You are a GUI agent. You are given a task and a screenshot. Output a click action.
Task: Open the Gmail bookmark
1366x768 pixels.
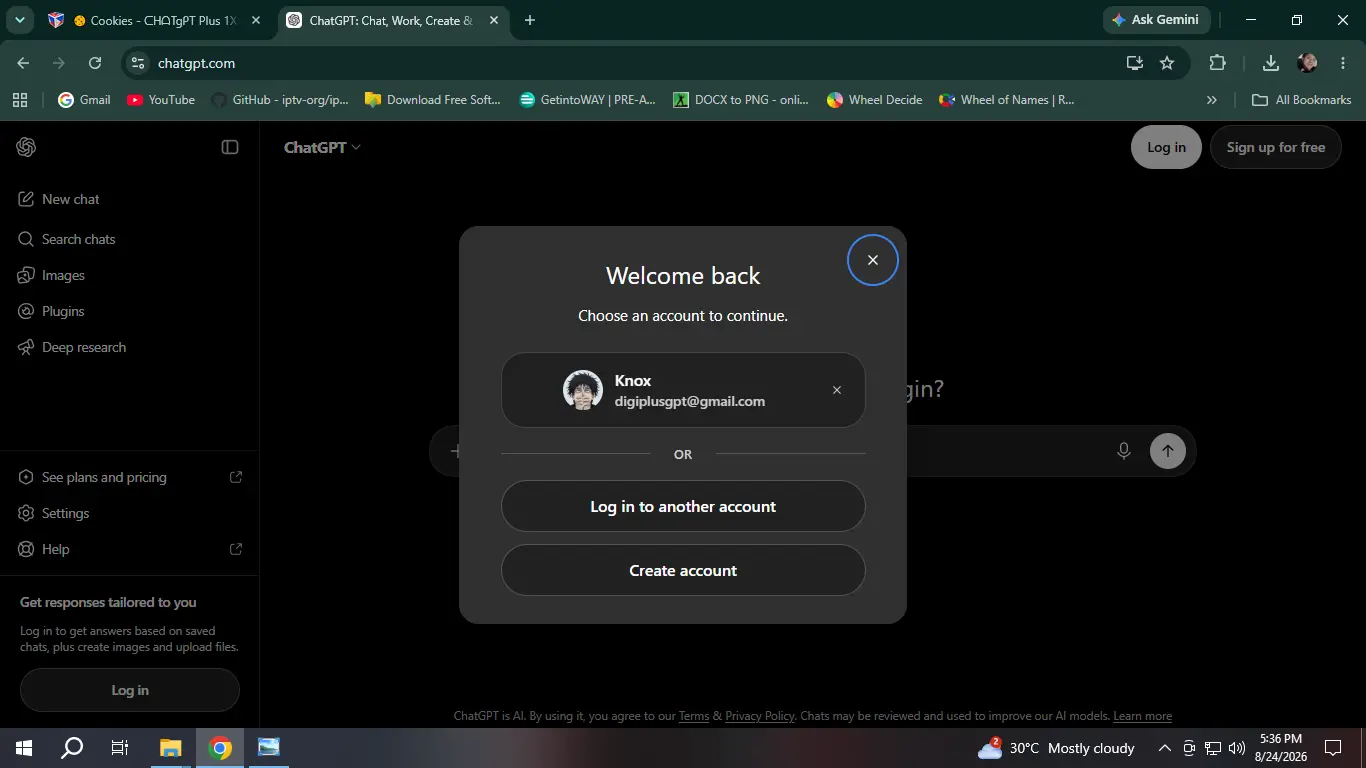pos(84,100)
